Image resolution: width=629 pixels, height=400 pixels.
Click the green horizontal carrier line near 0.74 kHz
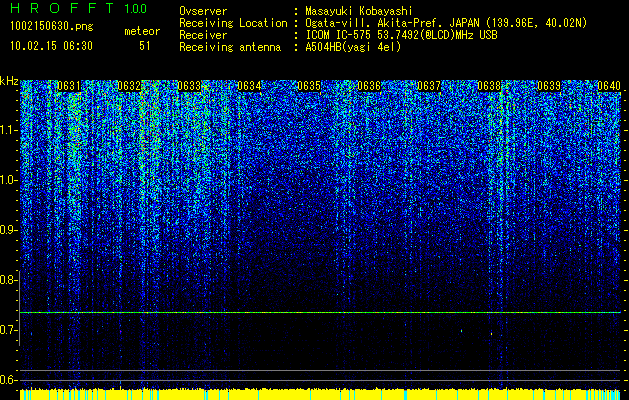pyautogui.click(x=320, y=312)
